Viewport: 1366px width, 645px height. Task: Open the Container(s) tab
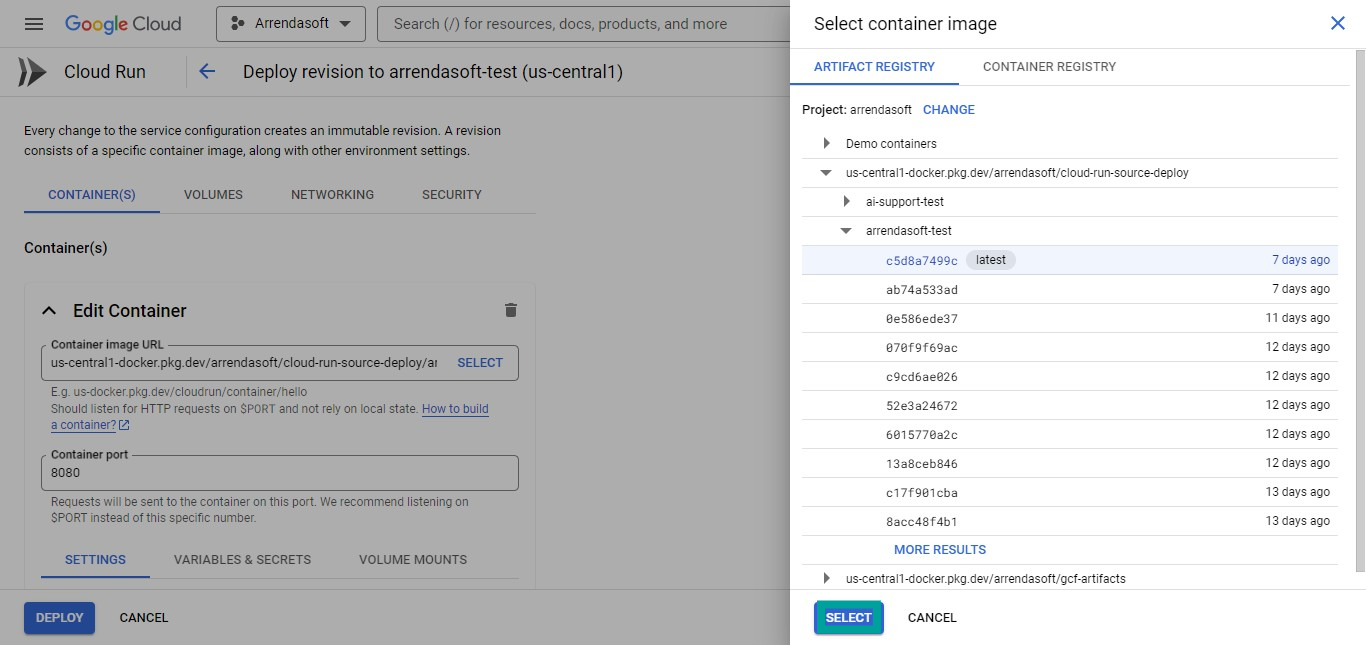coord(92,195)
